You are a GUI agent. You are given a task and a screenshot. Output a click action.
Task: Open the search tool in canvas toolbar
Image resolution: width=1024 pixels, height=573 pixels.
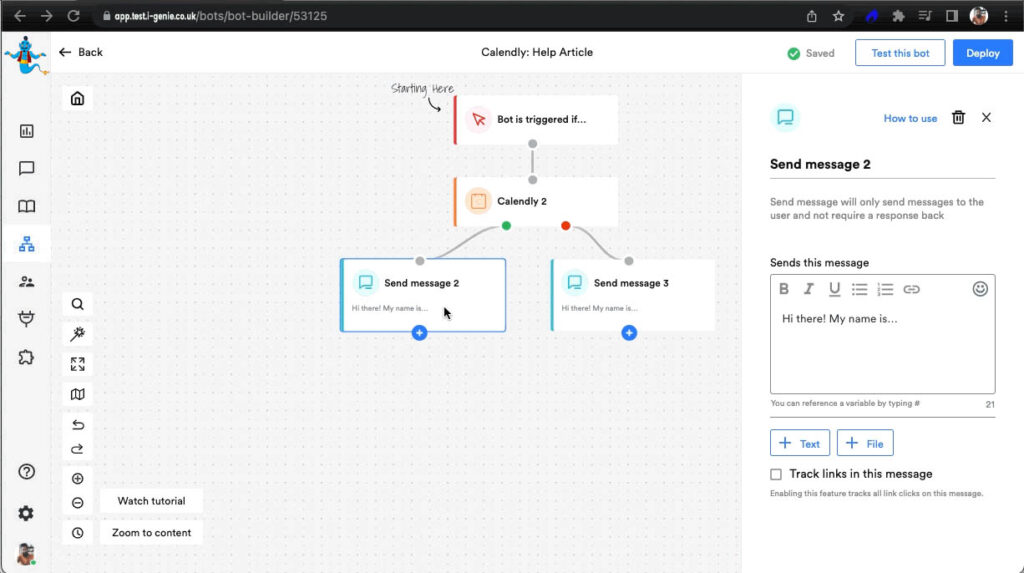77,304
